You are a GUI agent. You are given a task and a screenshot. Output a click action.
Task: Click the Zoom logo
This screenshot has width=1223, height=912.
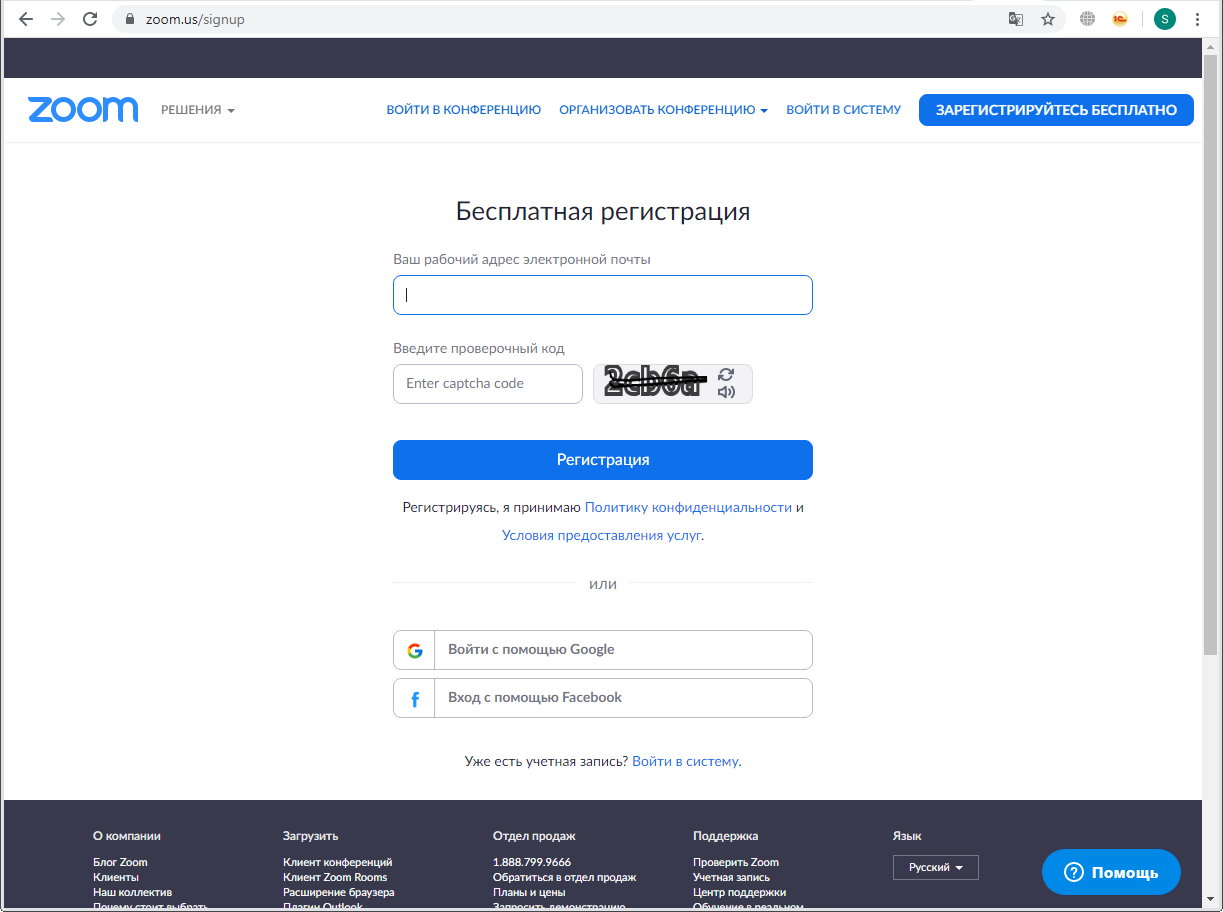click(x=83, y=110)
